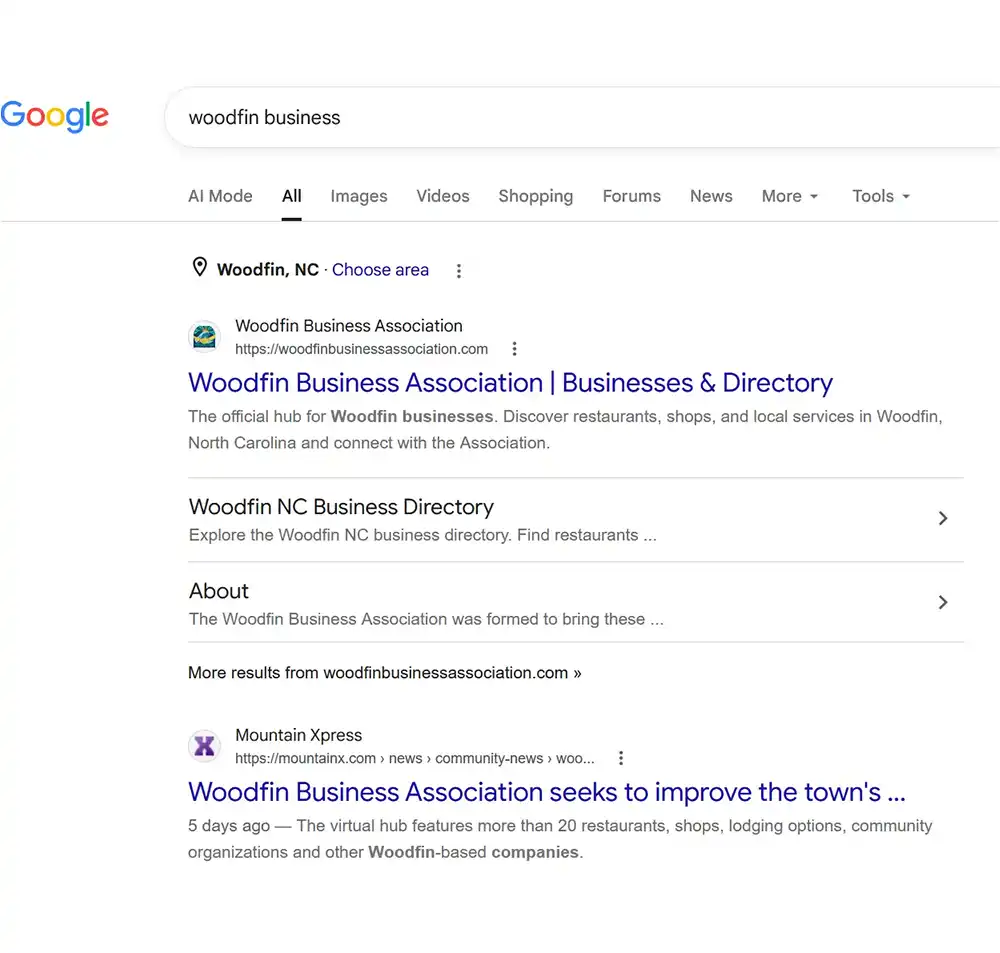Switch to the Videos tab
1000x953 pixels.
coord(443,196)
